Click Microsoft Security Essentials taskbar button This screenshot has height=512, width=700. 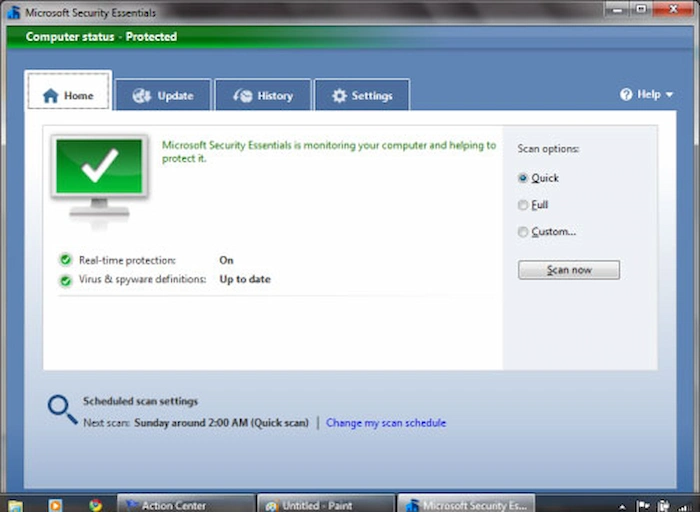(x=466, y=504)
